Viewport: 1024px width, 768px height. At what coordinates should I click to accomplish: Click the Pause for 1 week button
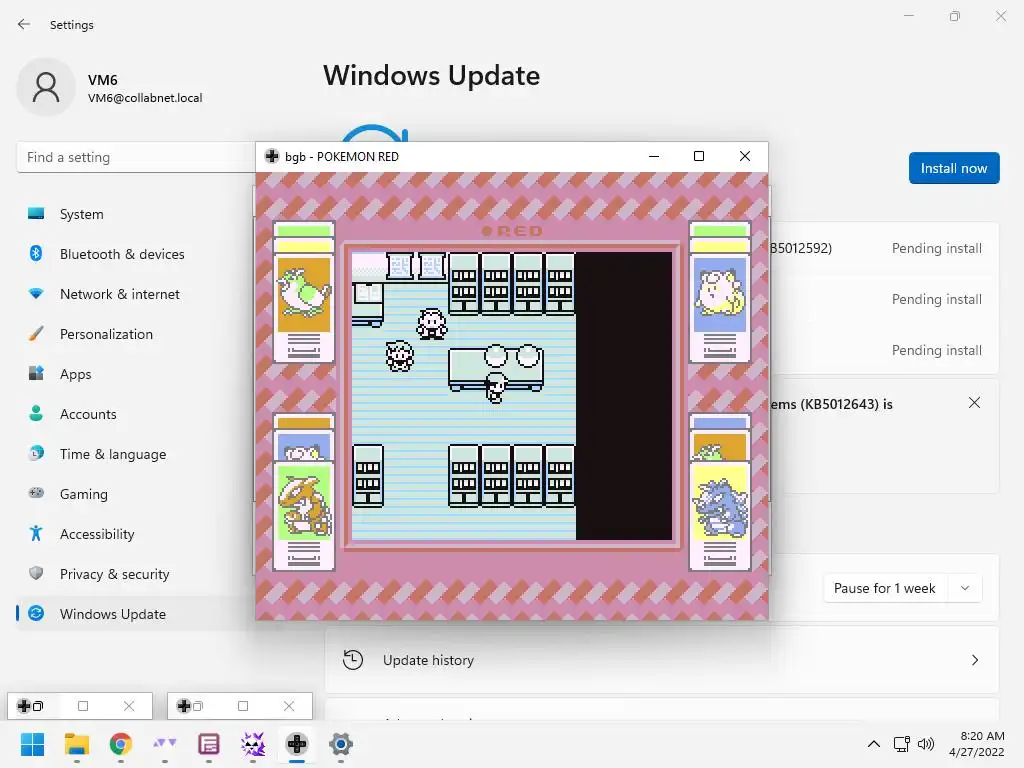tap(884, 588)
